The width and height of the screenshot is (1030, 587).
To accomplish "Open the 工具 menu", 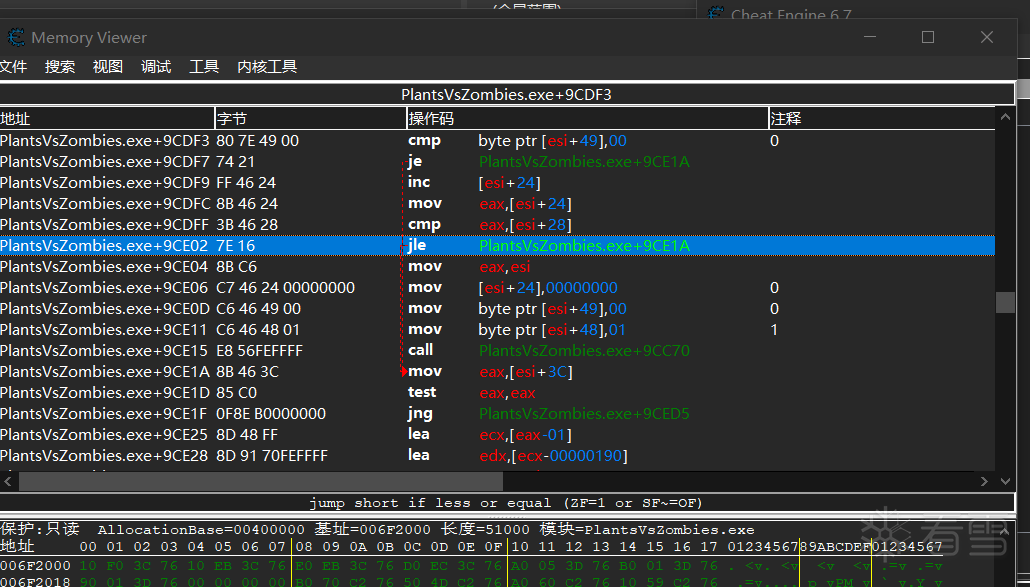I will tap(204, 66).
